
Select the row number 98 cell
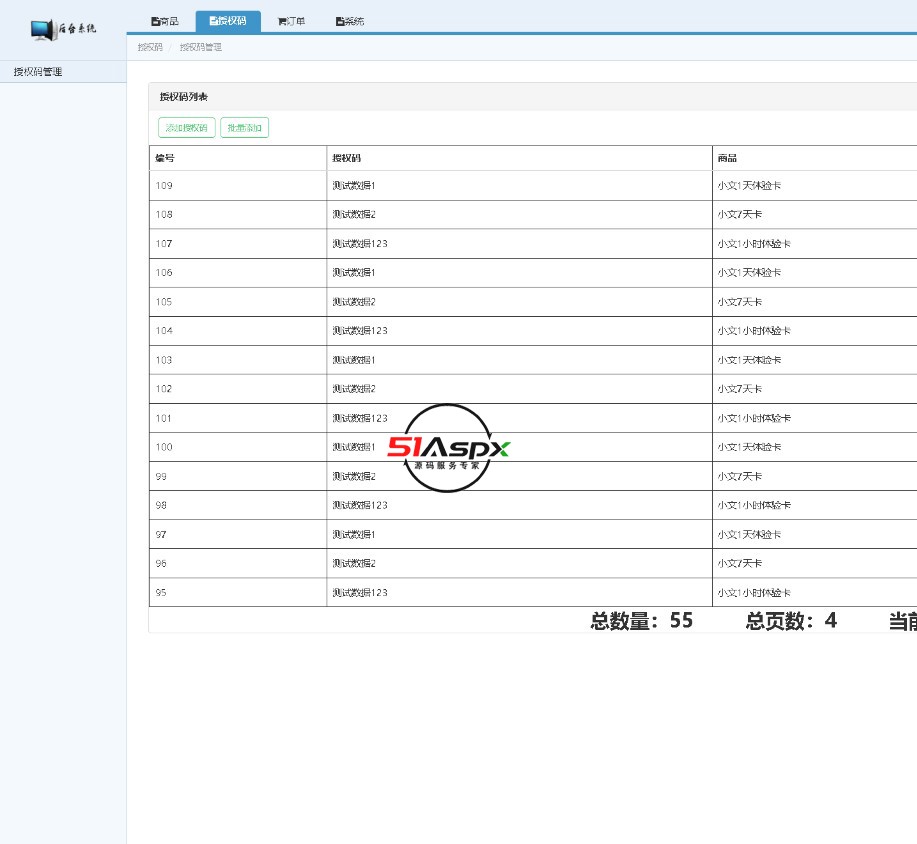tap(238, 505)
